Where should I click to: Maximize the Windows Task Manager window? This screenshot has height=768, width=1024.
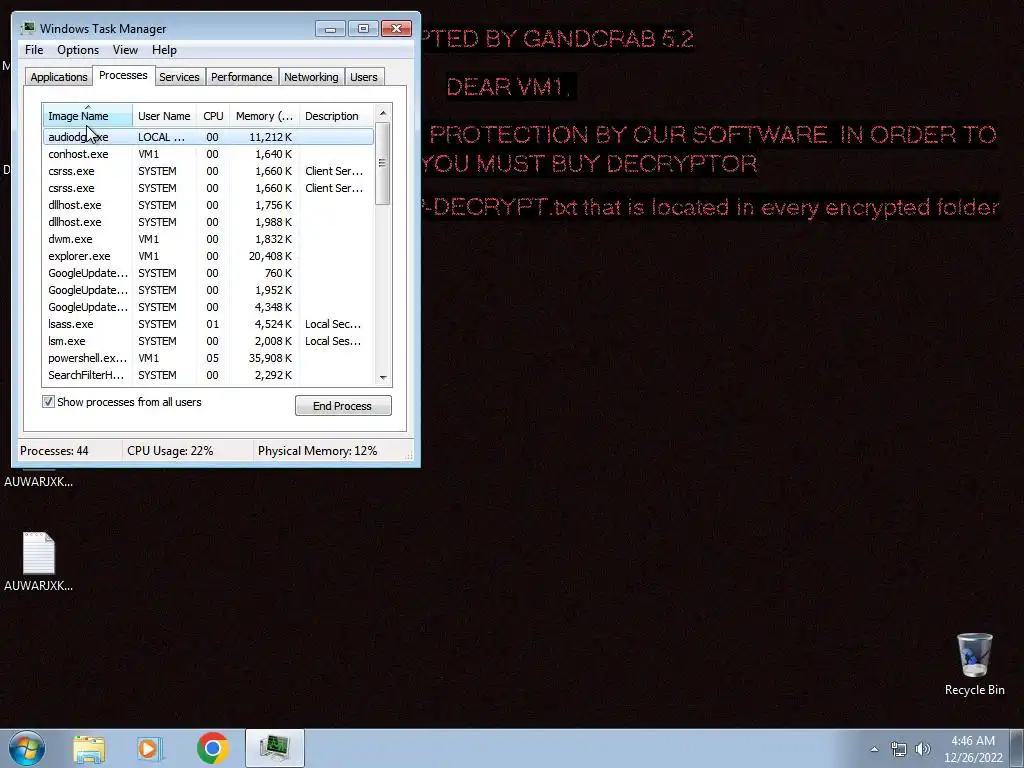coord(363,29)
